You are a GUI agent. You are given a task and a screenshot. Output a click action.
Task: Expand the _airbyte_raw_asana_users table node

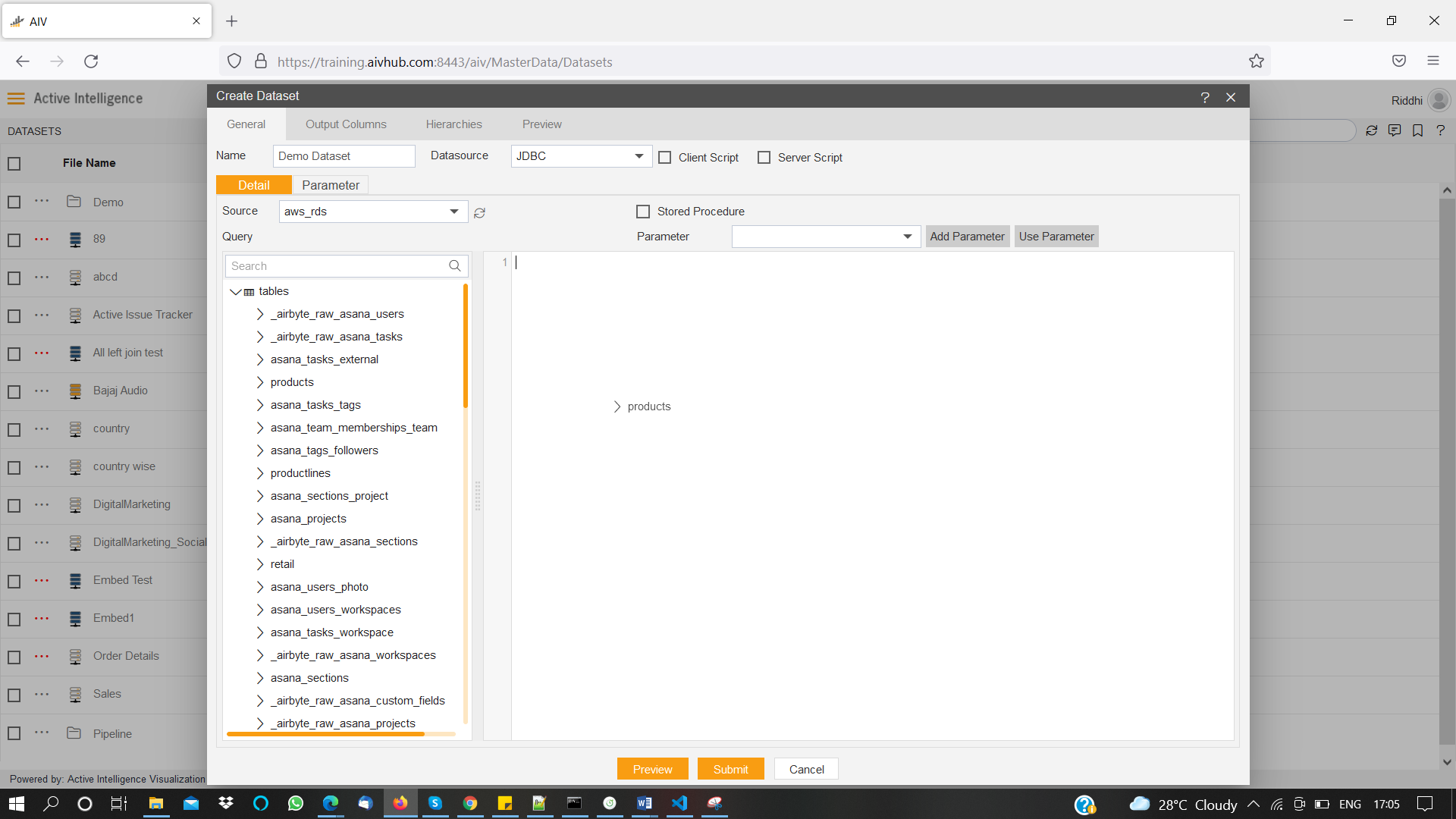click(260, 314)
